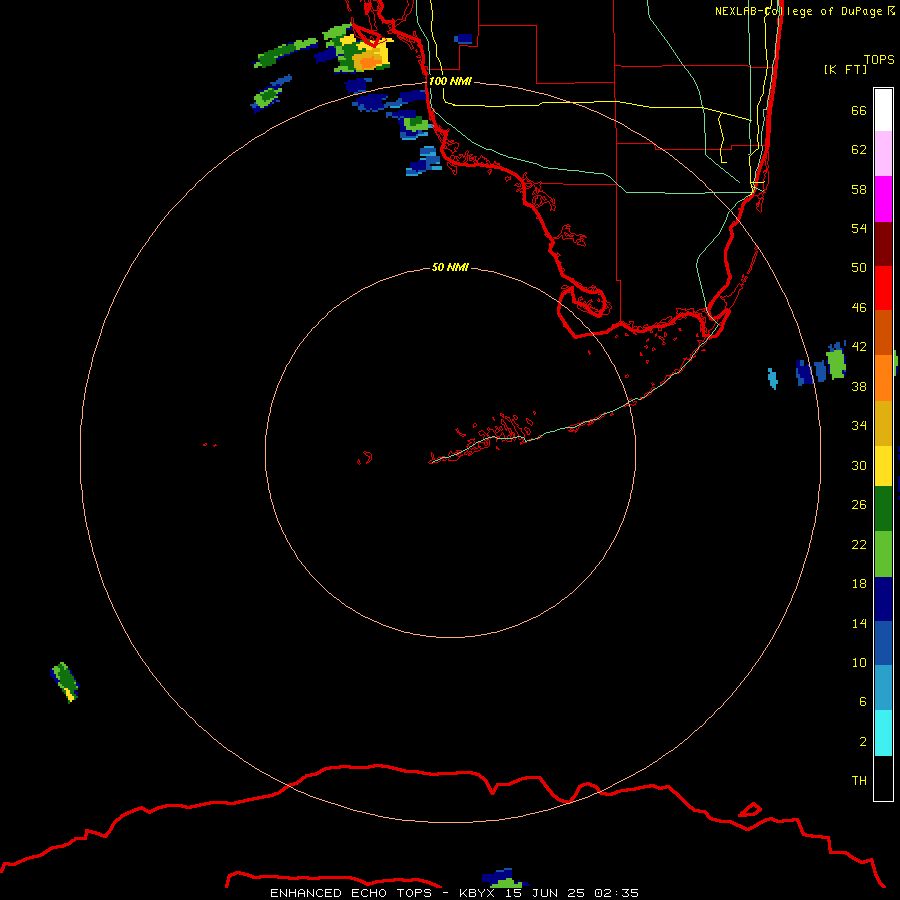Select the light pink 62 kft legend color
This screenshot has height=900, width=900.
coord(883,154)
